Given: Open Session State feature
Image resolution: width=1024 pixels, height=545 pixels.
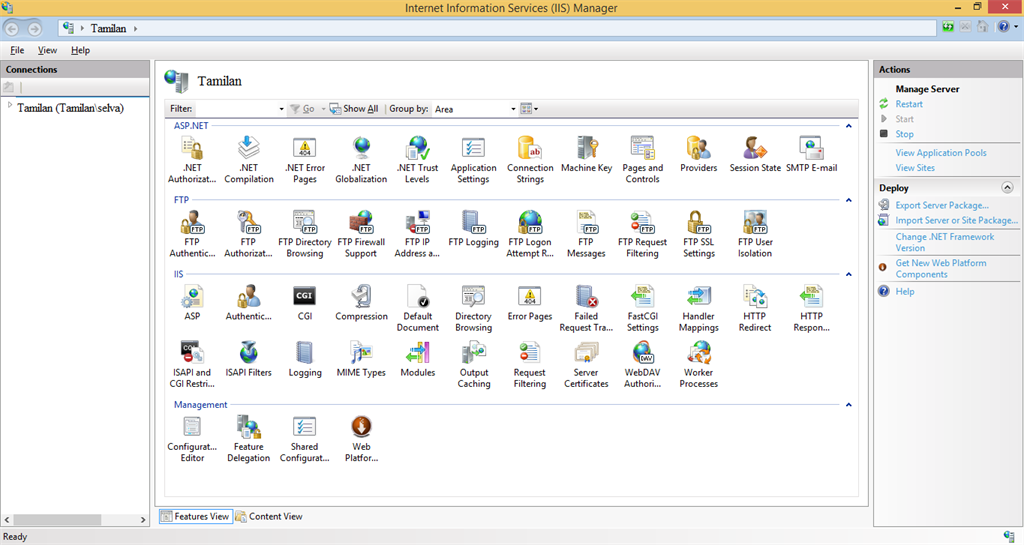Looking at the screenshot, I should [x=755, y=155].
